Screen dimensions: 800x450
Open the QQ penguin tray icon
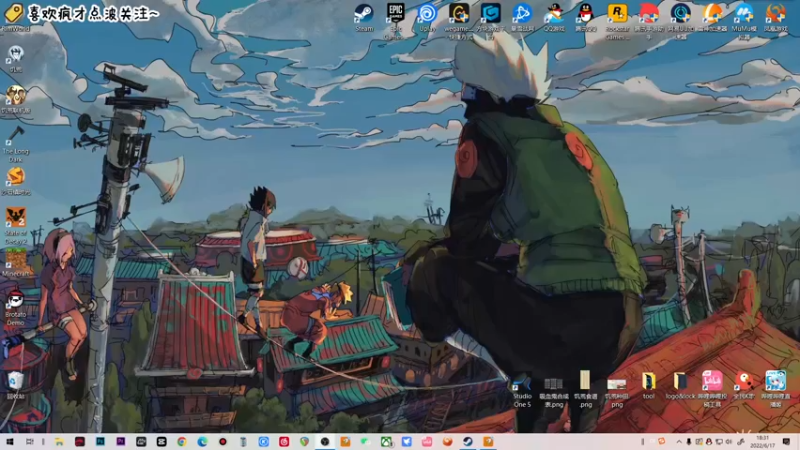click(709, 442)
